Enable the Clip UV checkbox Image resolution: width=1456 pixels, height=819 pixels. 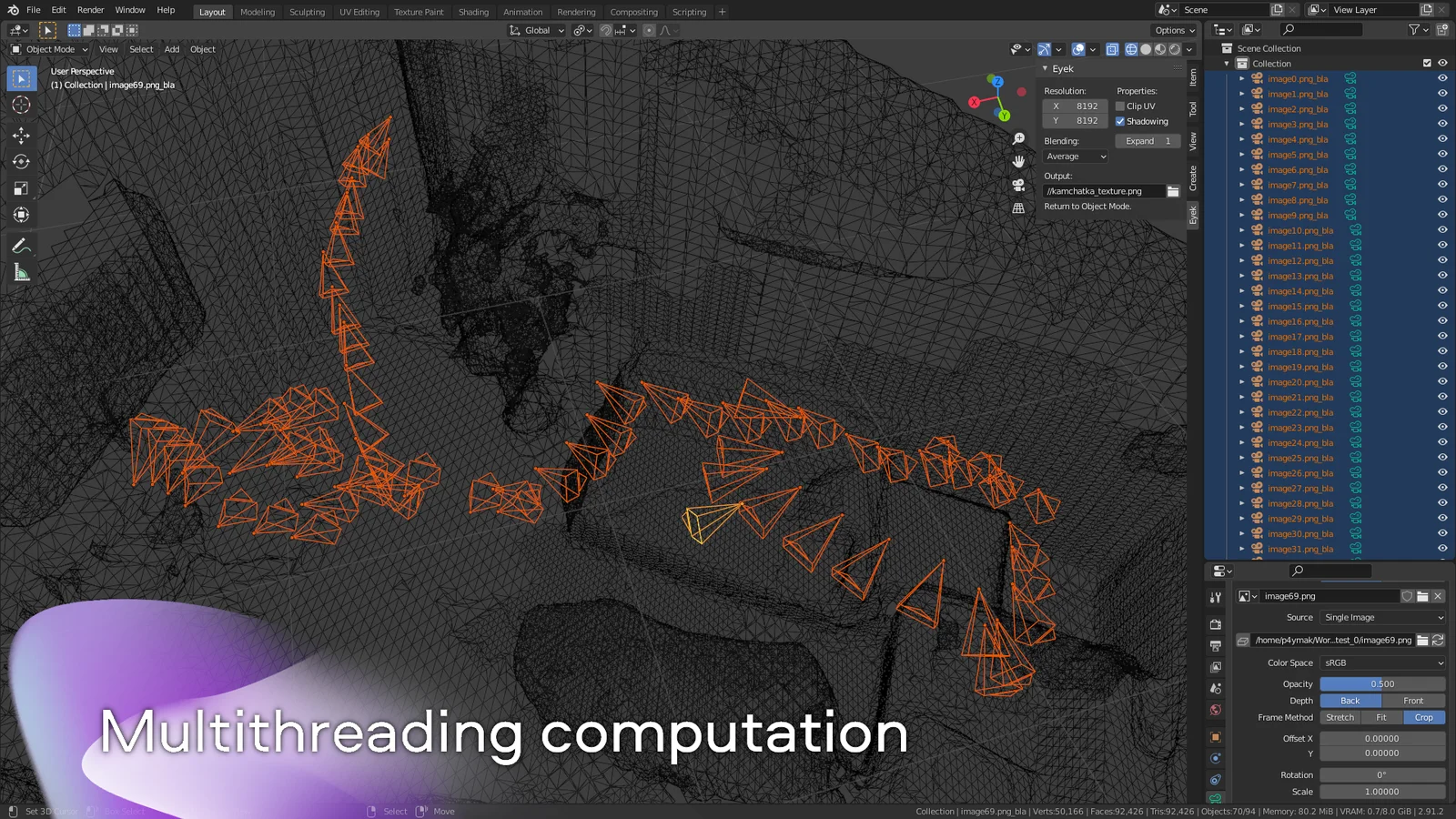coord(1120,106)
